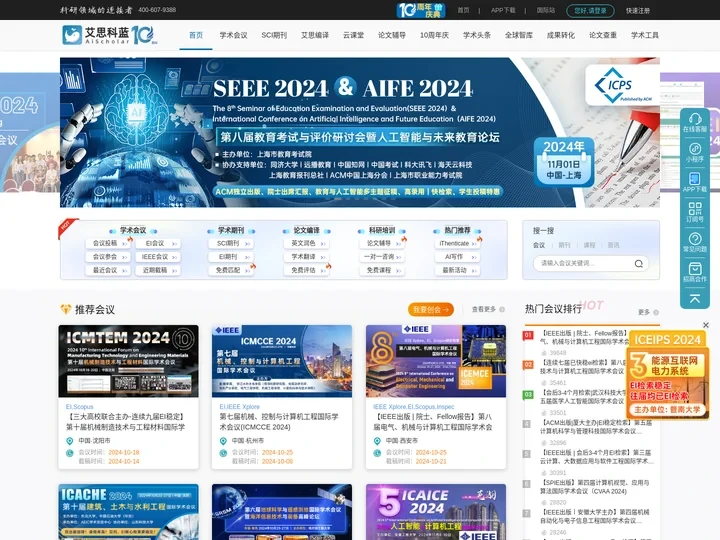The height and width of the screenshot is (540, 720).
Task: Open APP下载 in the side toolbar
Action: click(x=695, y=183)
